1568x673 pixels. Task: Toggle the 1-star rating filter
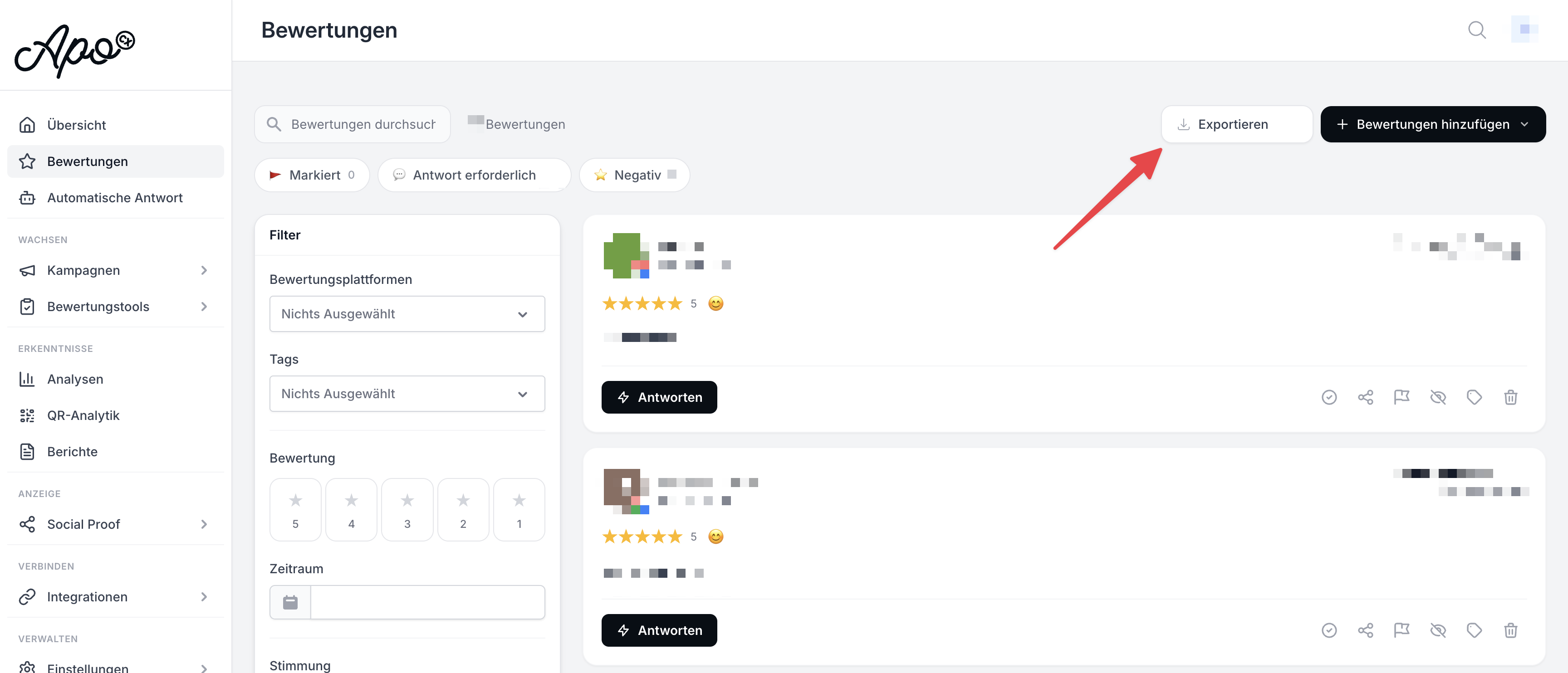[x=519, y=509]
